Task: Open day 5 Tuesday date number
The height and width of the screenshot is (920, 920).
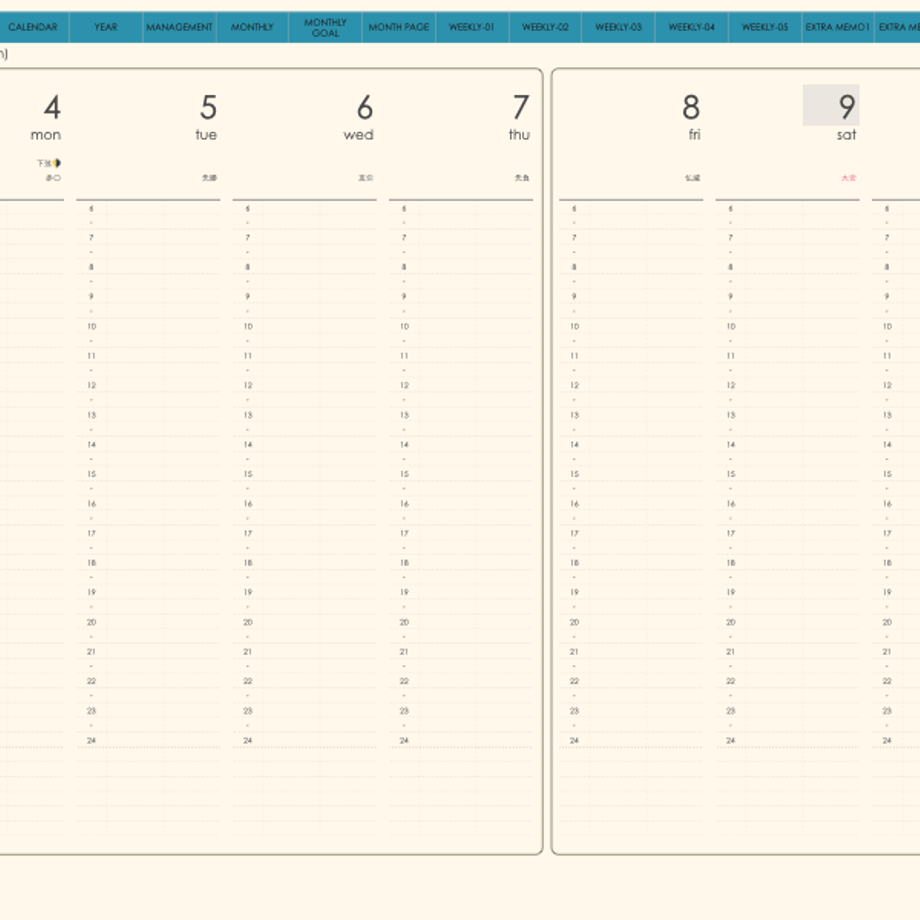Action: [x=209, y=107]
